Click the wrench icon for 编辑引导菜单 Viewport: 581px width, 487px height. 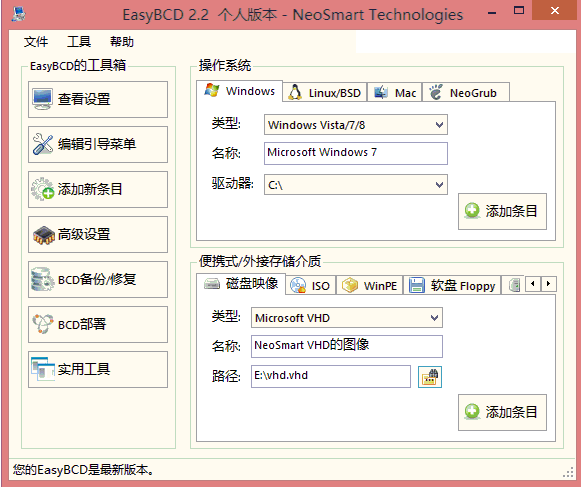click(x=43, y=144)
